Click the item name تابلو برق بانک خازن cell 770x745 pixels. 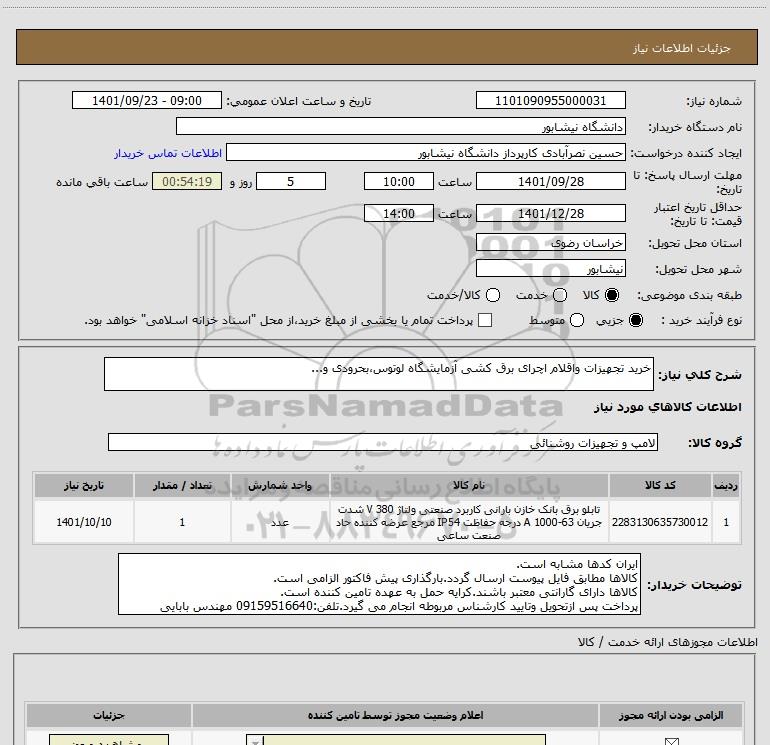(469, 522)
